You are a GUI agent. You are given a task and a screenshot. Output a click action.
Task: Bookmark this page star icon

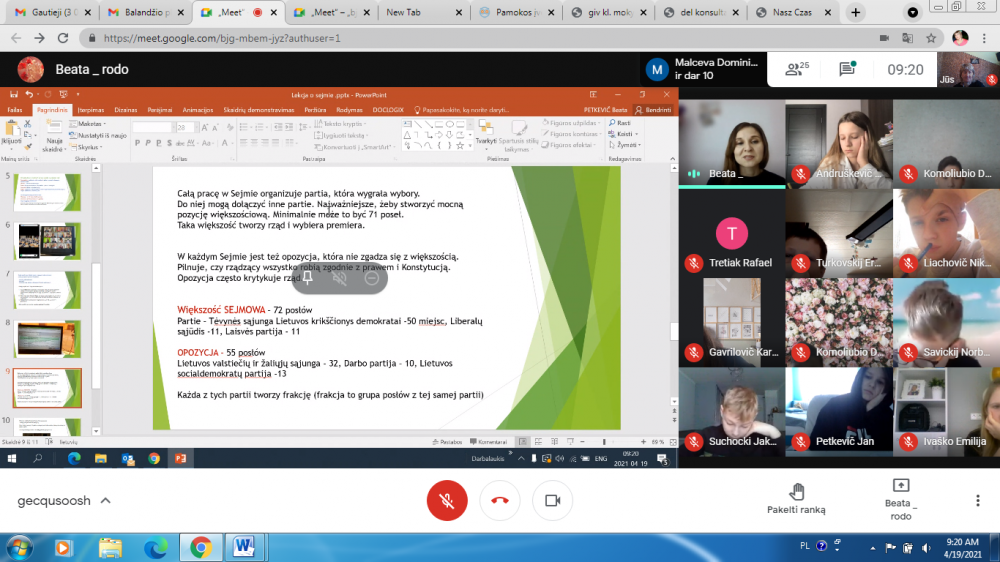coord(931,38)
